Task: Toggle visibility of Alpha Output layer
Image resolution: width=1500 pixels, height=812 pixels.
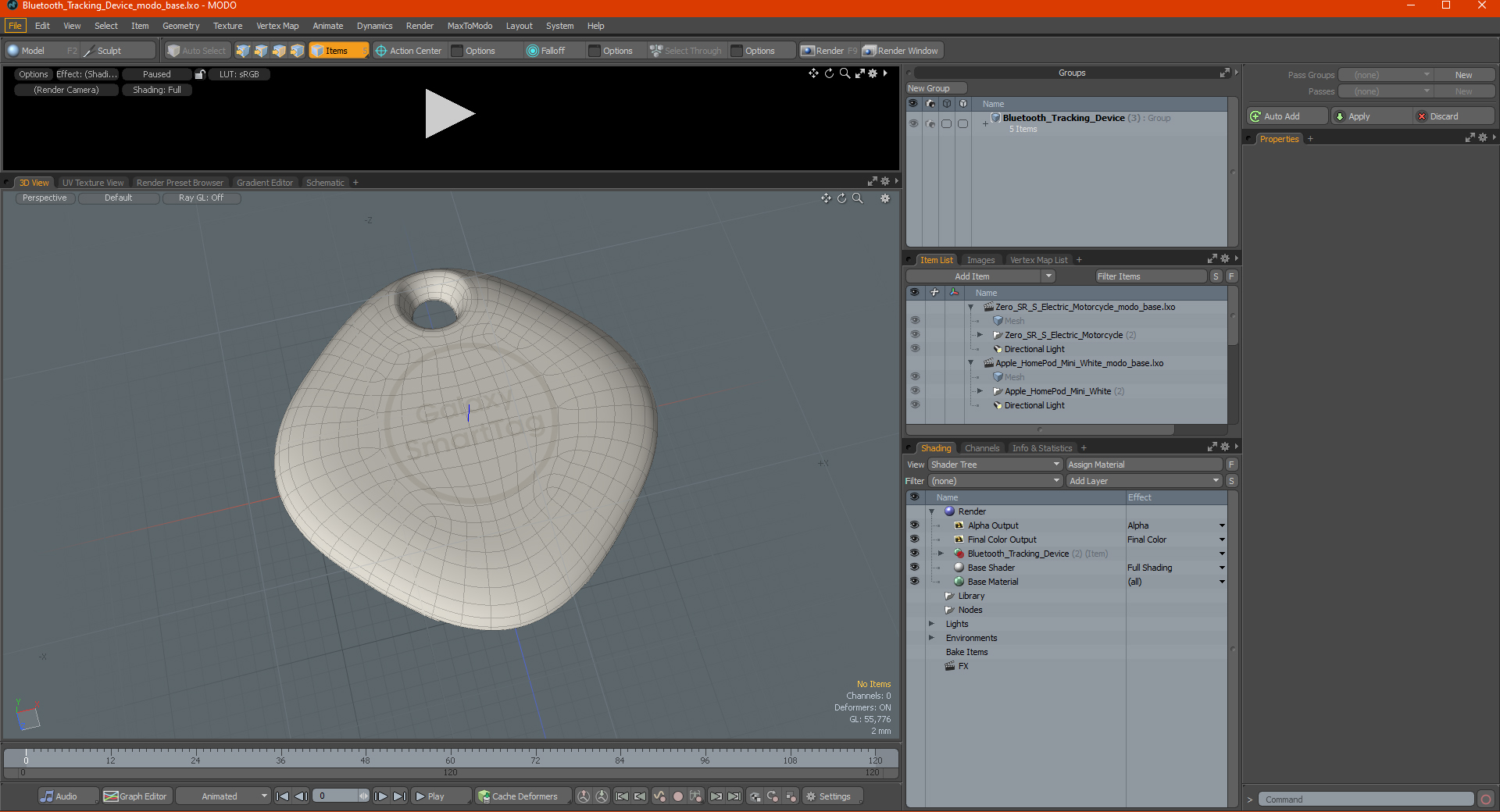Action: (x=915, y=525)
